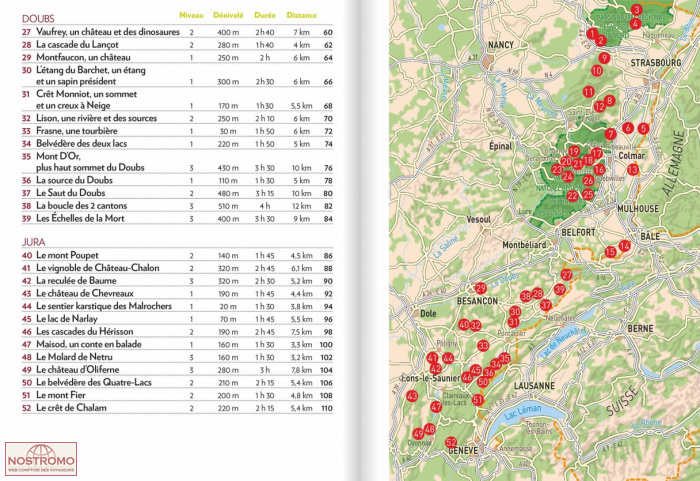Select row 'Le mont Fier'
The height and width of the screenshot is (481, 700).
[177, 395]
